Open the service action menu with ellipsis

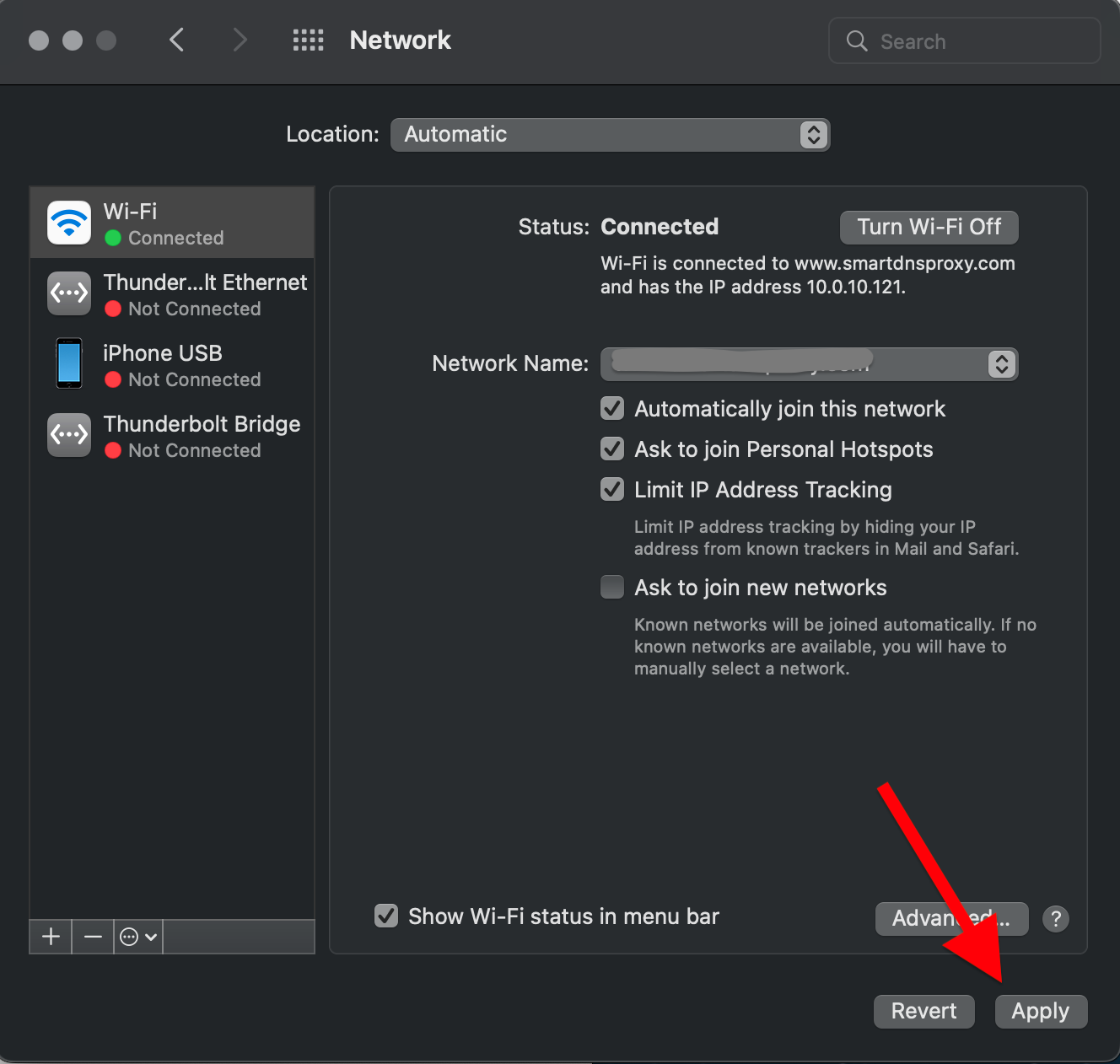click(x=138, y=937)
